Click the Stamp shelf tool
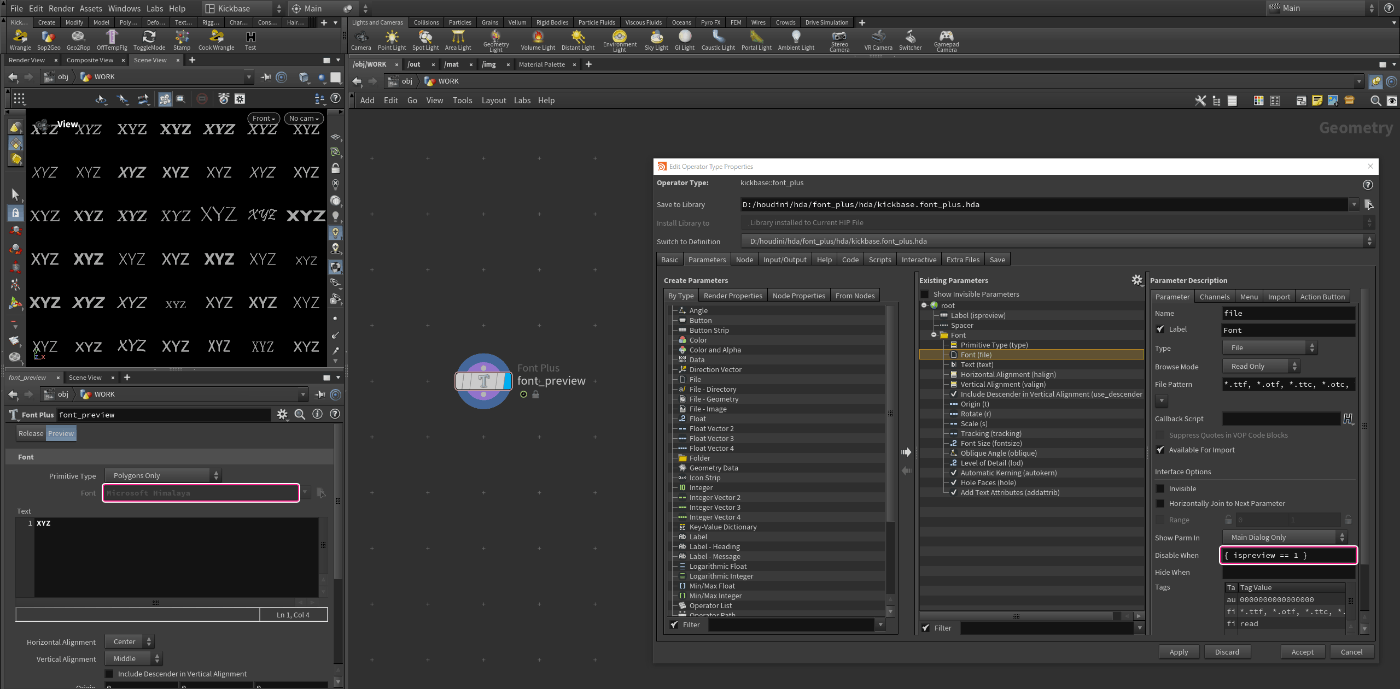The image size is (1400, 689). (x=182, y=40)
